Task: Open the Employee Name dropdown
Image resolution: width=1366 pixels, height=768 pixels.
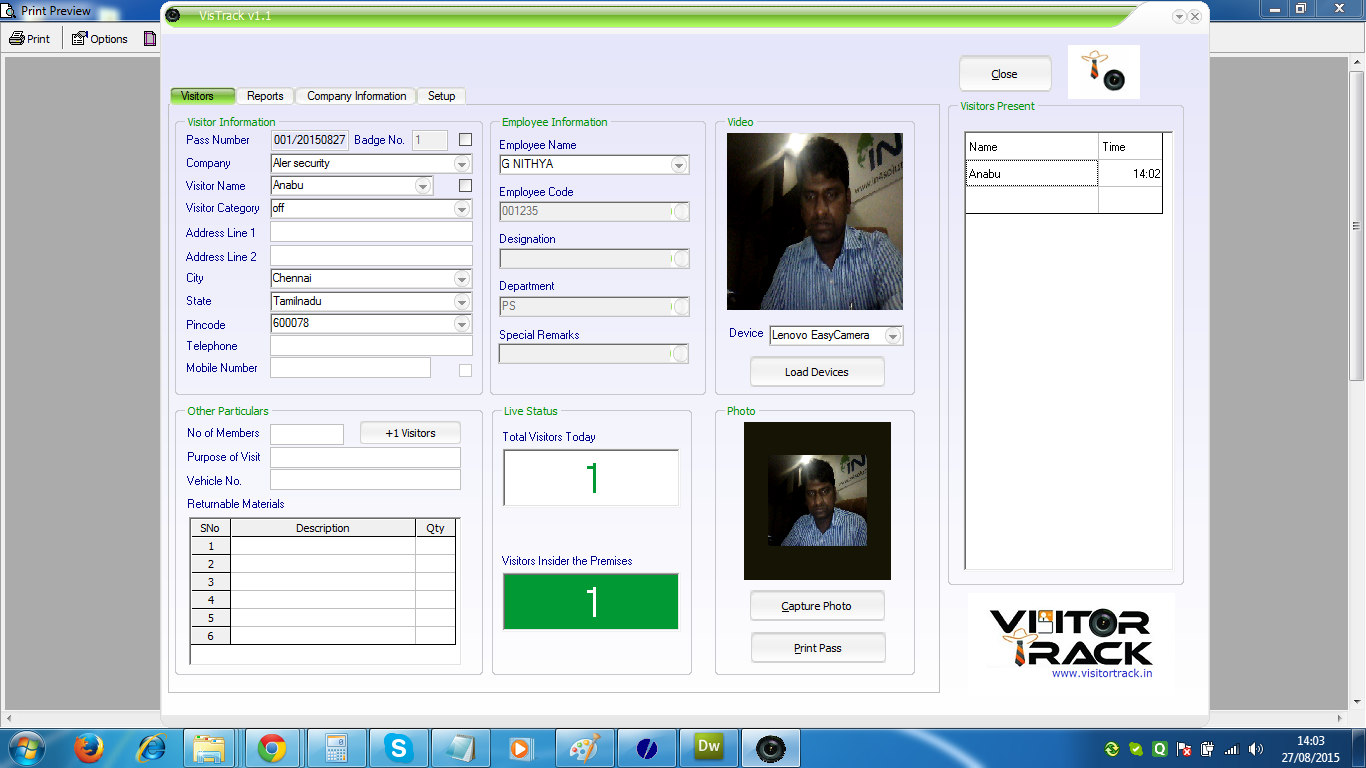Action: 679,165
